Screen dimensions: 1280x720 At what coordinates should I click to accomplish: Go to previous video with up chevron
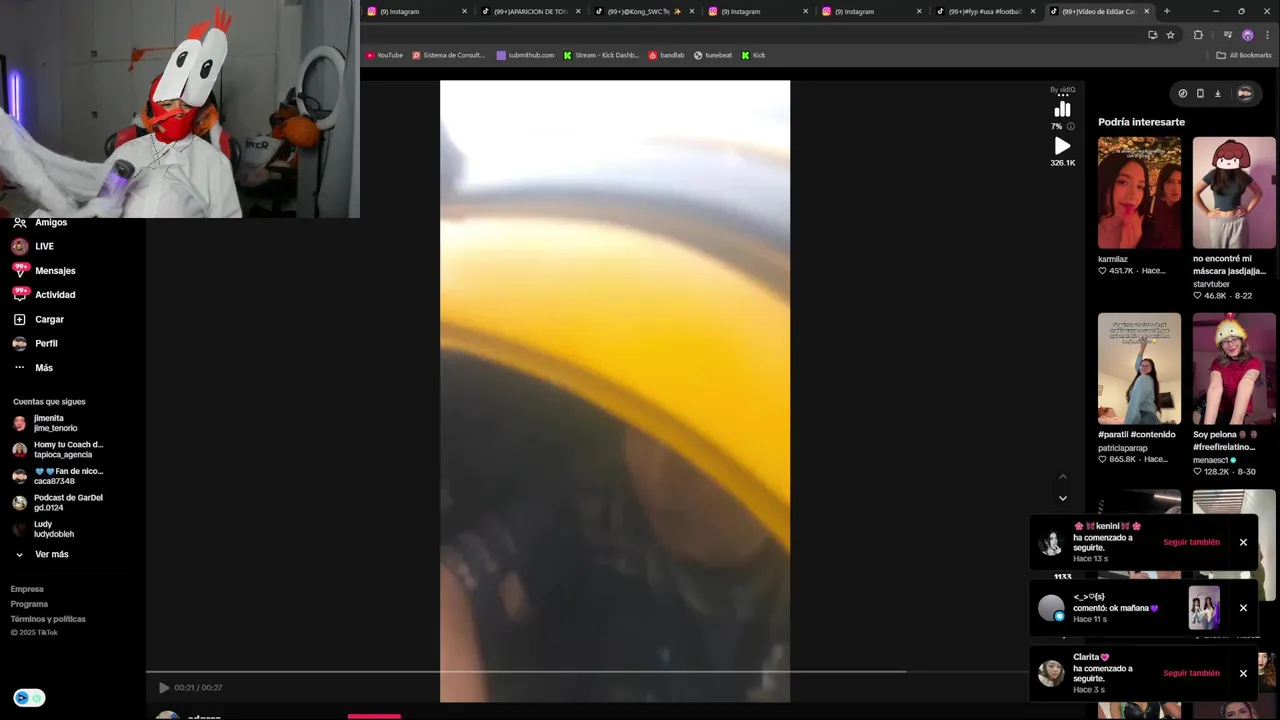tap(1062, 477)
